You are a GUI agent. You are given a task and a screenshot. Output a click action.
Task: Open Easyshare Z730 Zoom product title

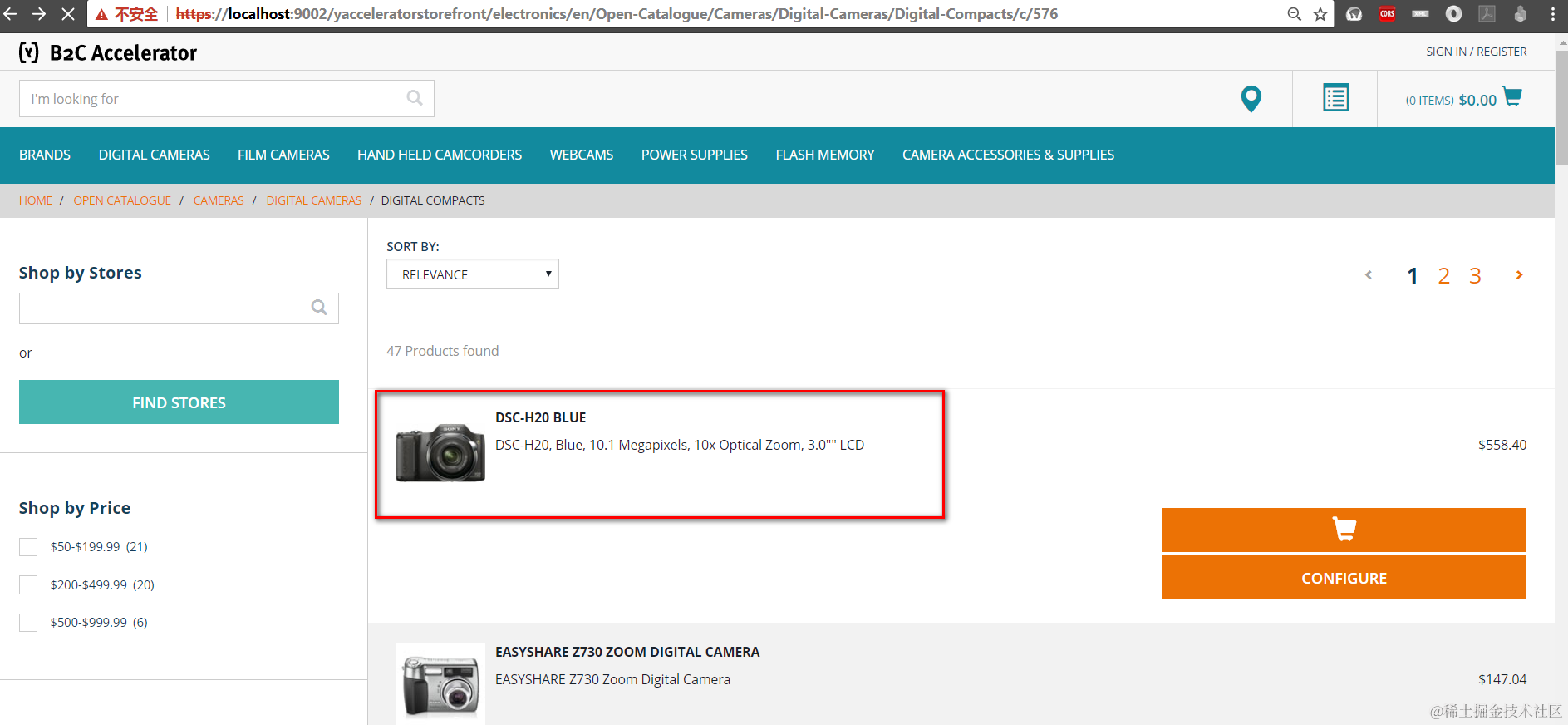(x=627, y=652)
